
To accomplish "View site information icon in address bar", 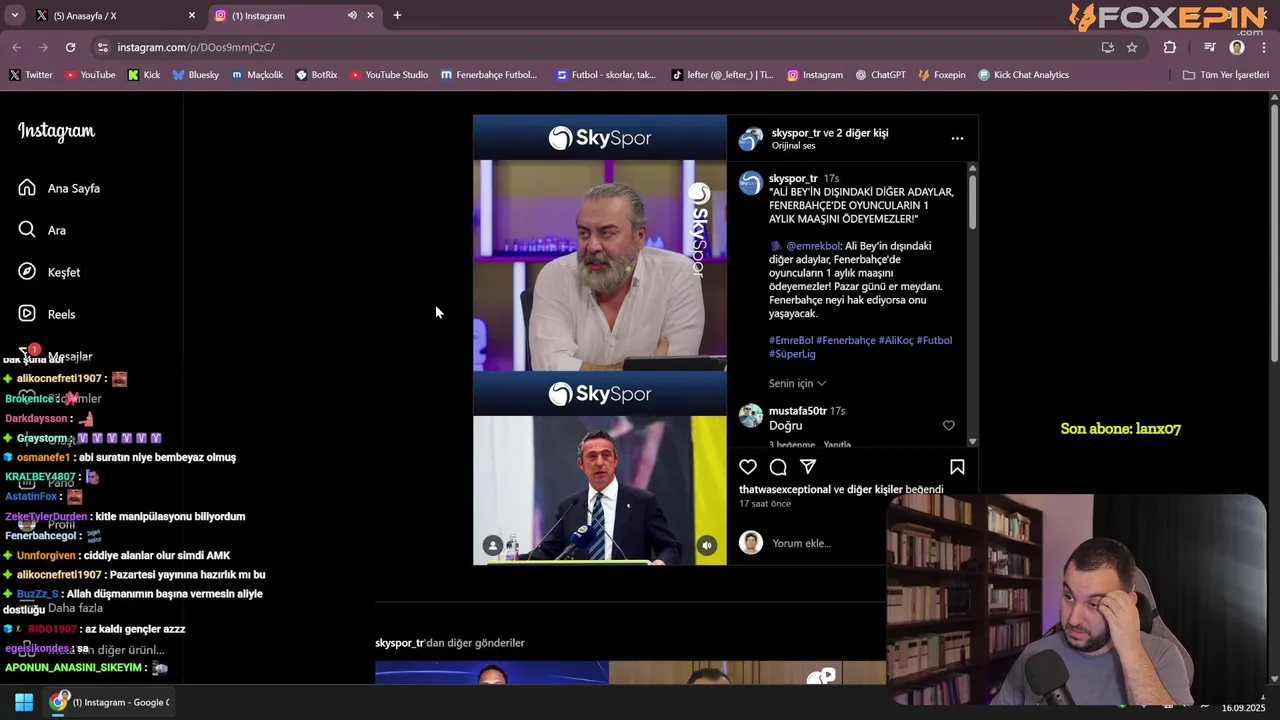I will point(102,47).
